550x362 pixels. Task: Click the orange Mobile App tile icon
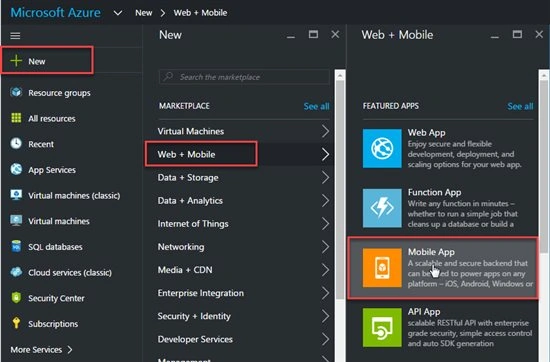click(382, 268)
